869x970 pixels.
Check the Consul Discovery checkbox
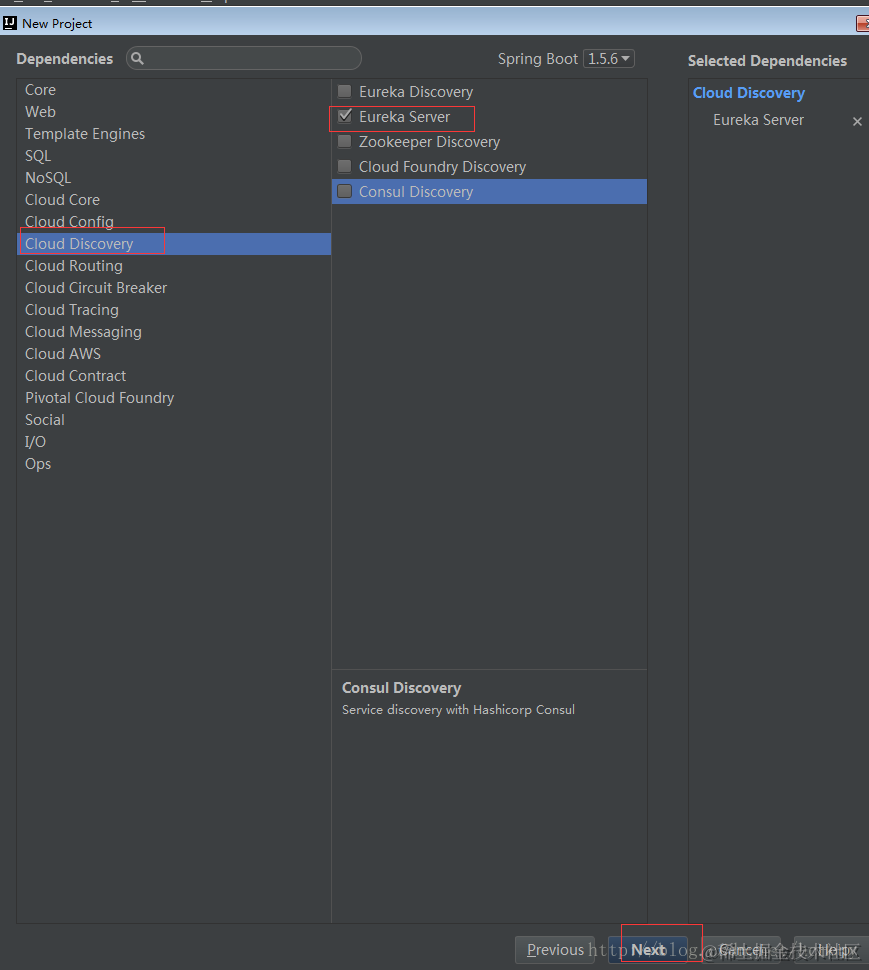click(x=345, y=191)
